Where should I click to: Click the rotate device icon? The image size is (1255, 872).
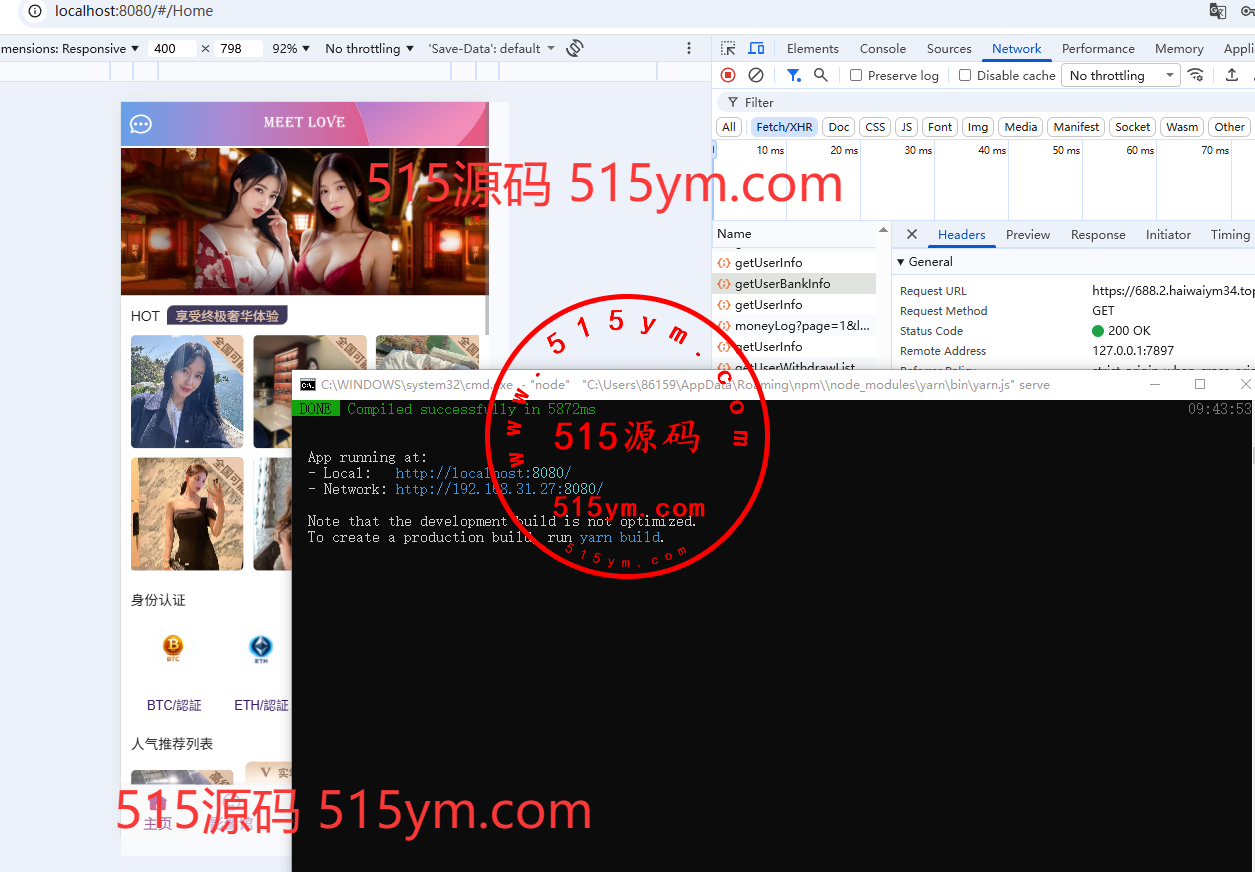click(574, 48)
